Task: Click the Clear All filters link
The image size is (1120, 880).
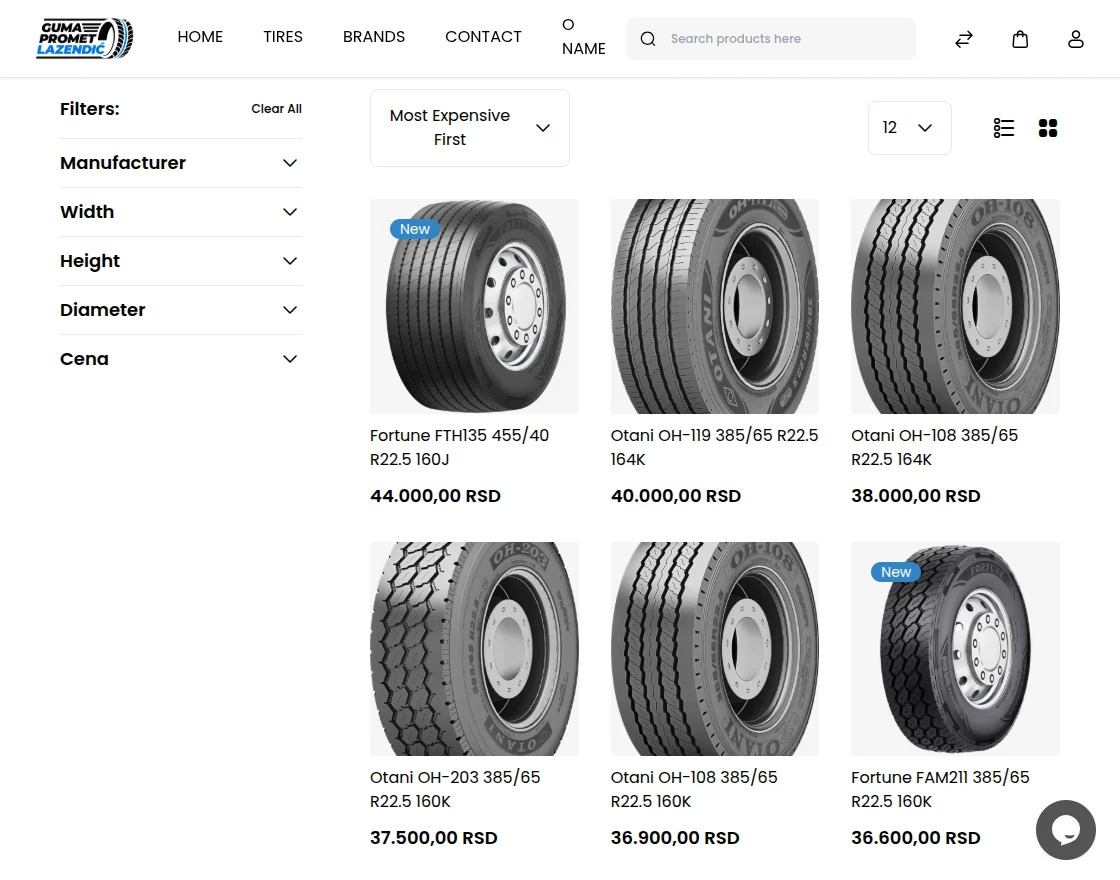Action: click(x=276, y=109)
